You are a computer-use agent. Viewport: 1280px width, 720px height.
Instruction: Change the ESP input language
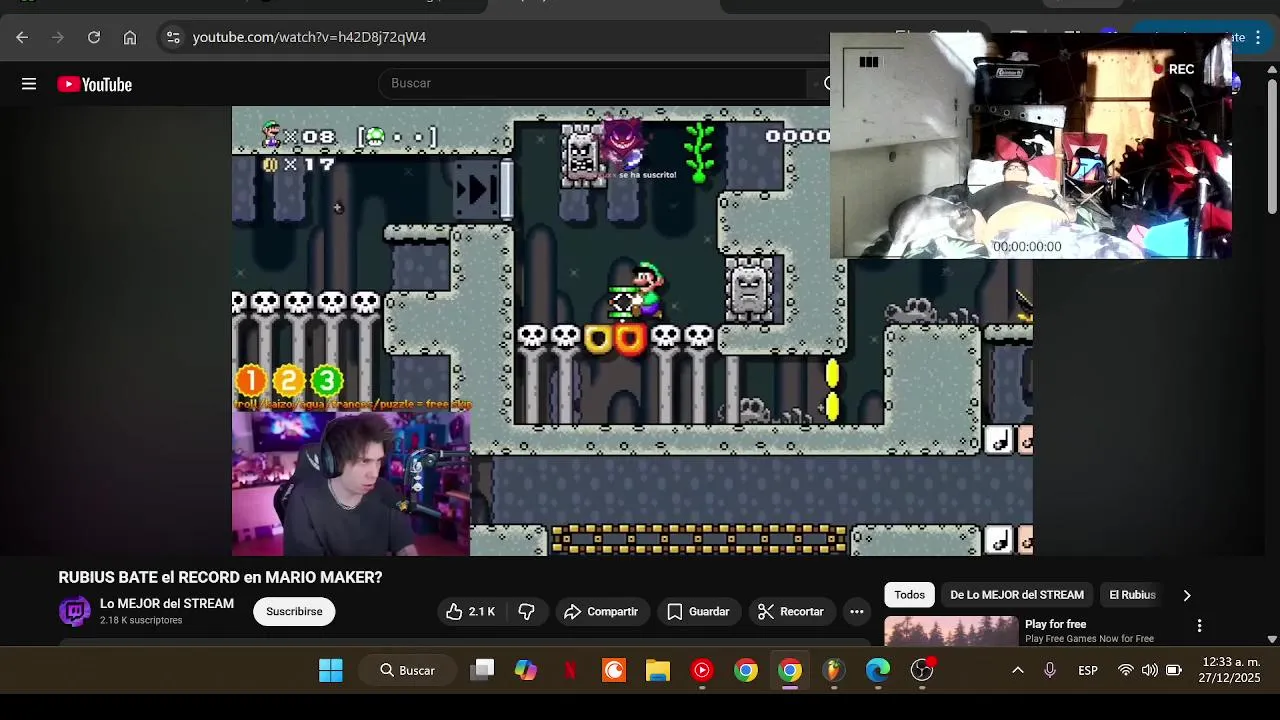click(x=1088, y=670)
